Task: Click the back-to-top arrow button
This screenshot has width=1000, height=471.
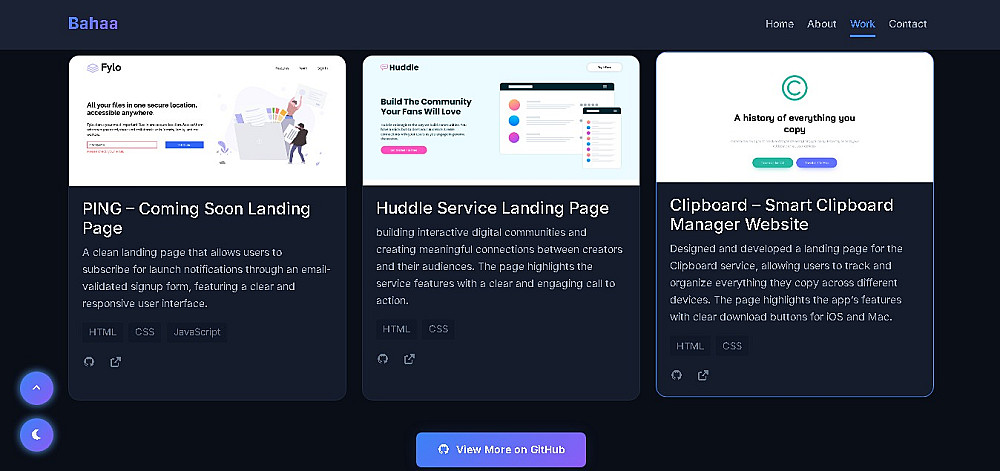Action: coord(36,388)
